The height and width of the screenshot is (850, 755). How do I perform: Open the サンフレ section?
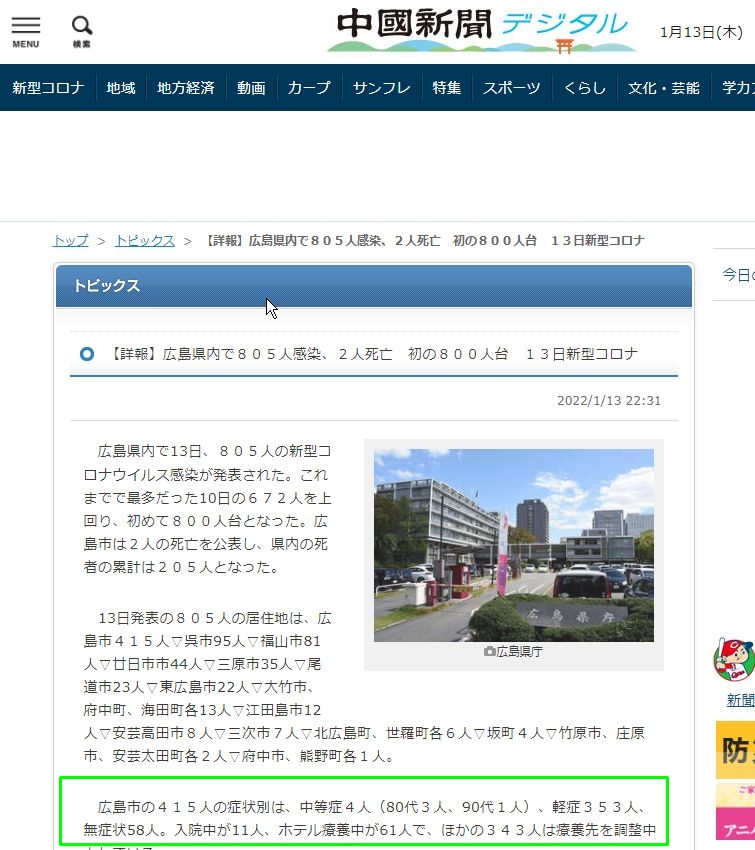[381, 88]
